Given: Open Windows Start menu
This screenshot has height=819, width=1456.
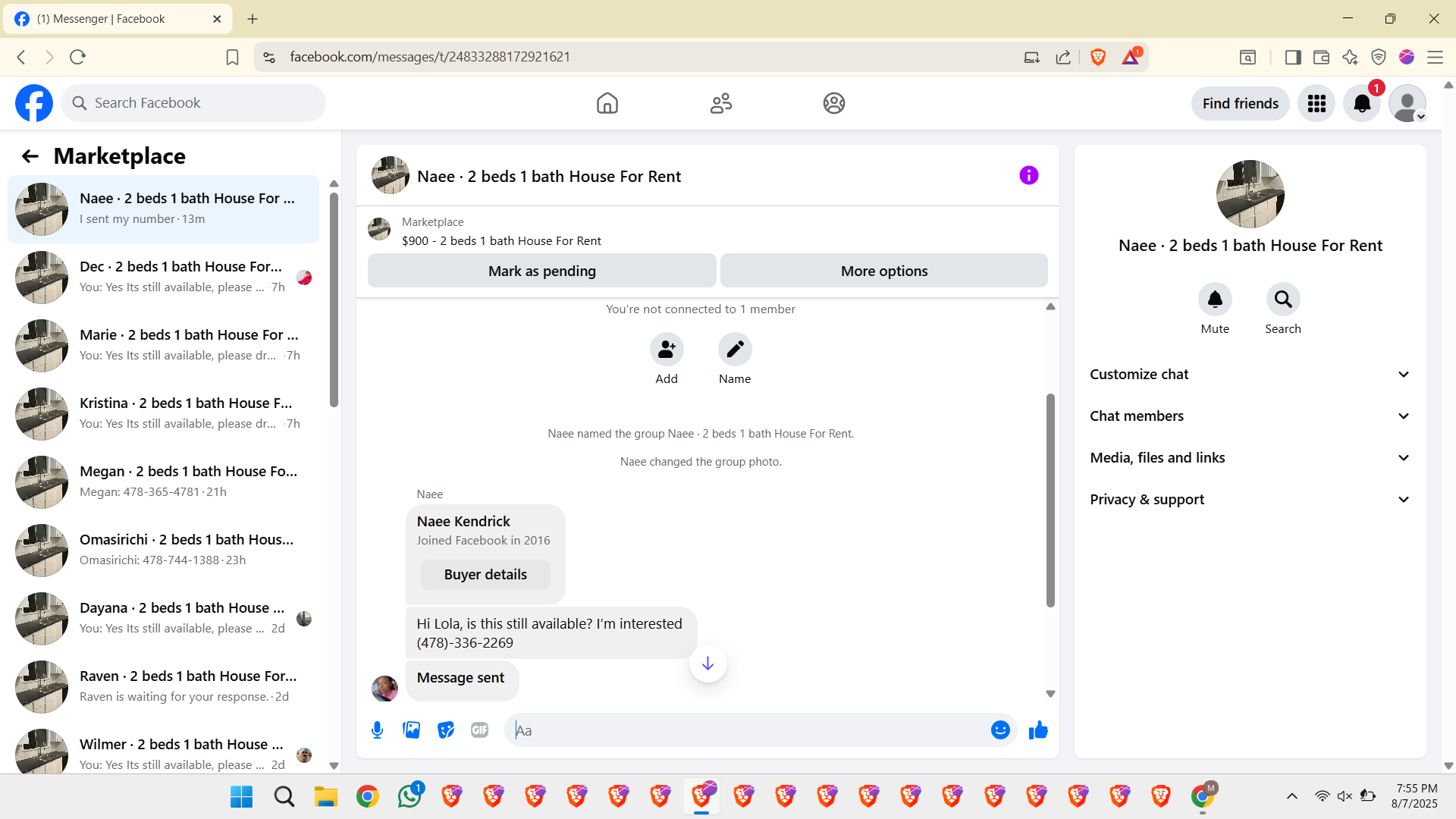Looking at the screenshot, I should click(x=241, y=797).
